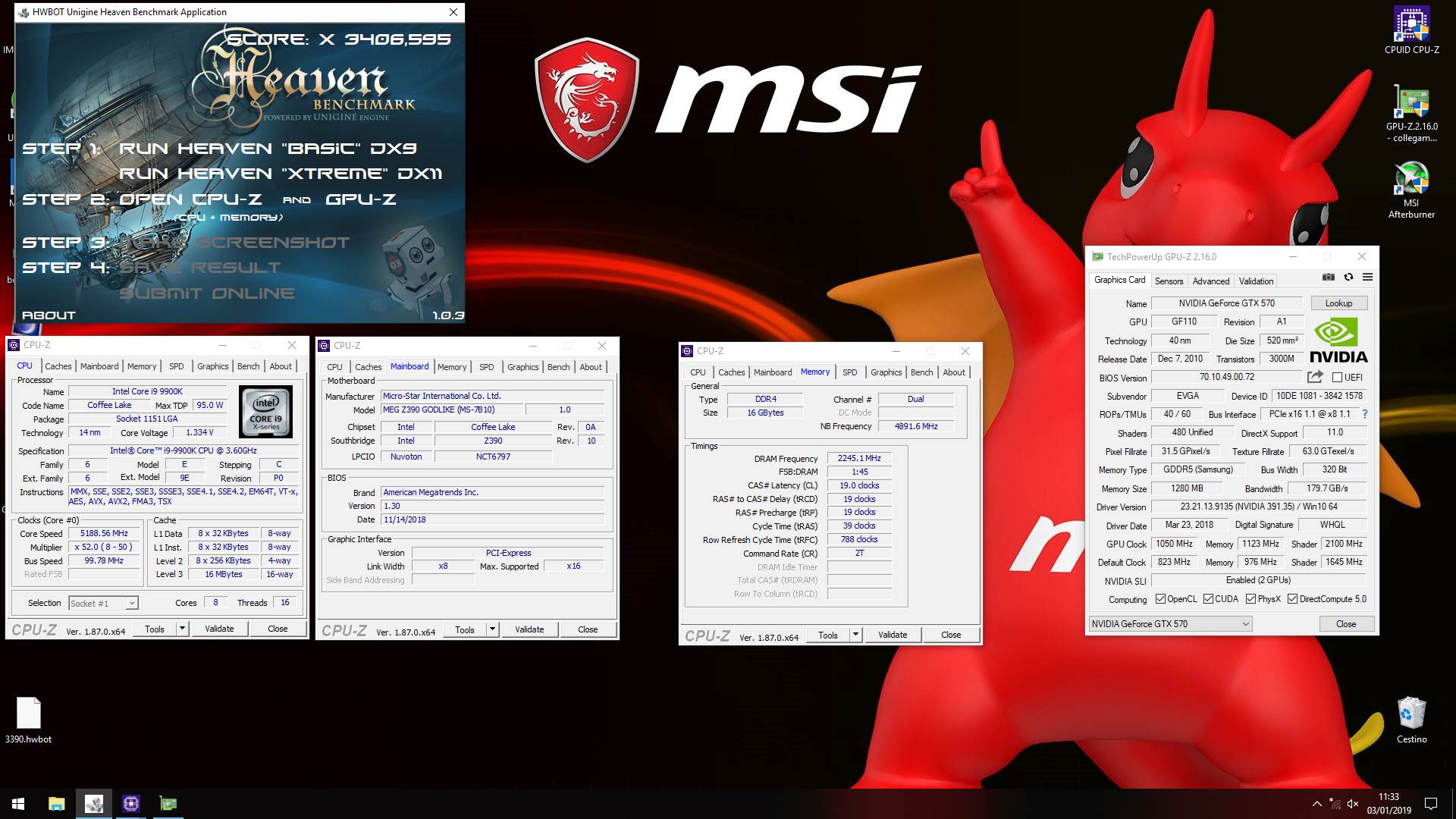Click Submit Online in Heaven app
Screen dimensions: 1456x819
click(x=206, y=293)
